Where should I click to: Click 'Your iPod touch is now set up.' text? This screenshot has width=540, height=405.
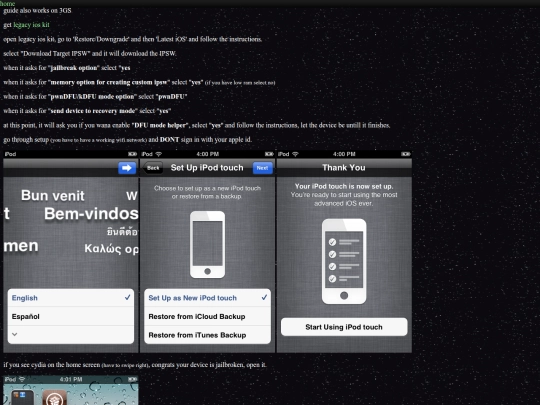click(x=344, y=186)
